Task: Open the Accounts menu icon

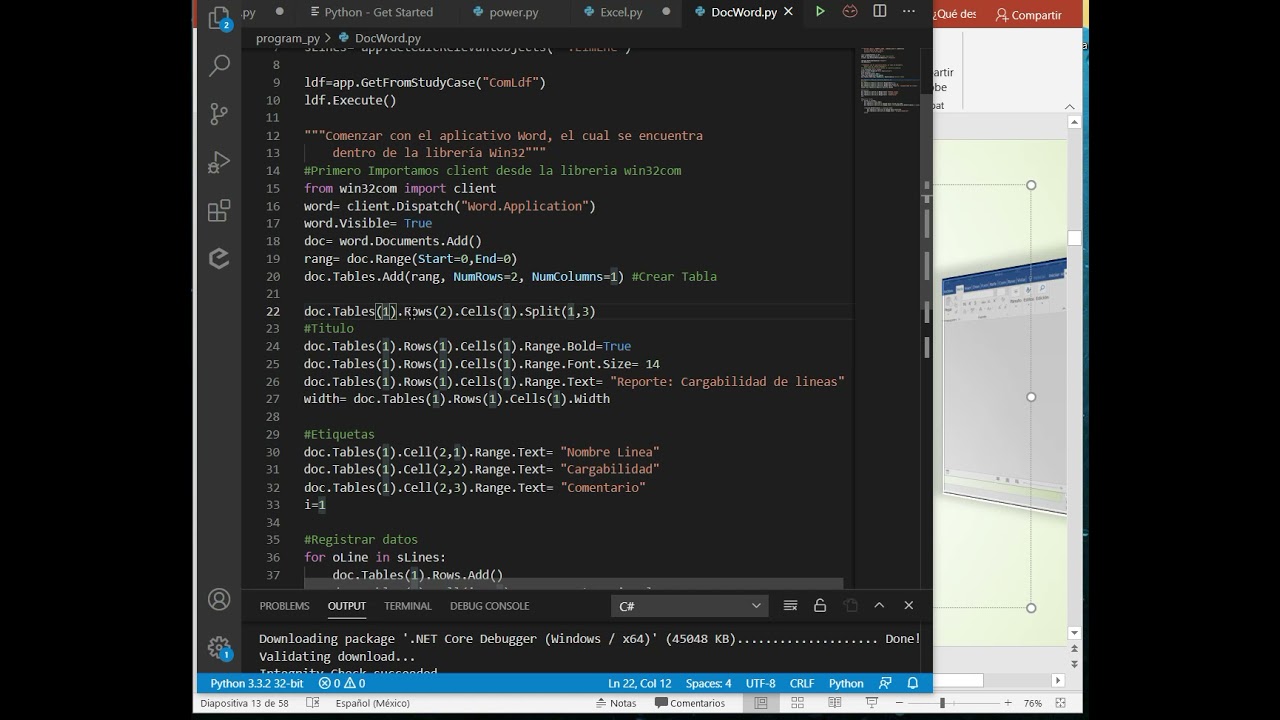Action: pos(219,600)
